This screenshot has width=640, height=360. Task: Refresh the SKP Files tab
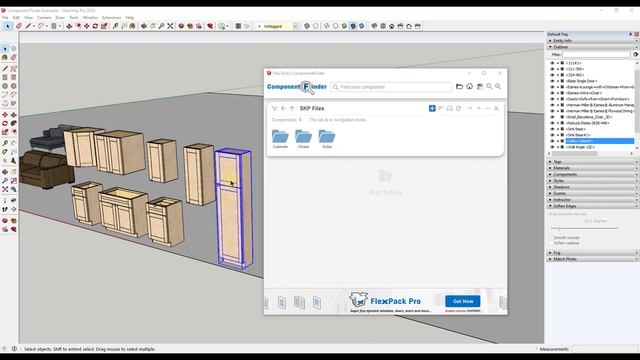(458, 108)
